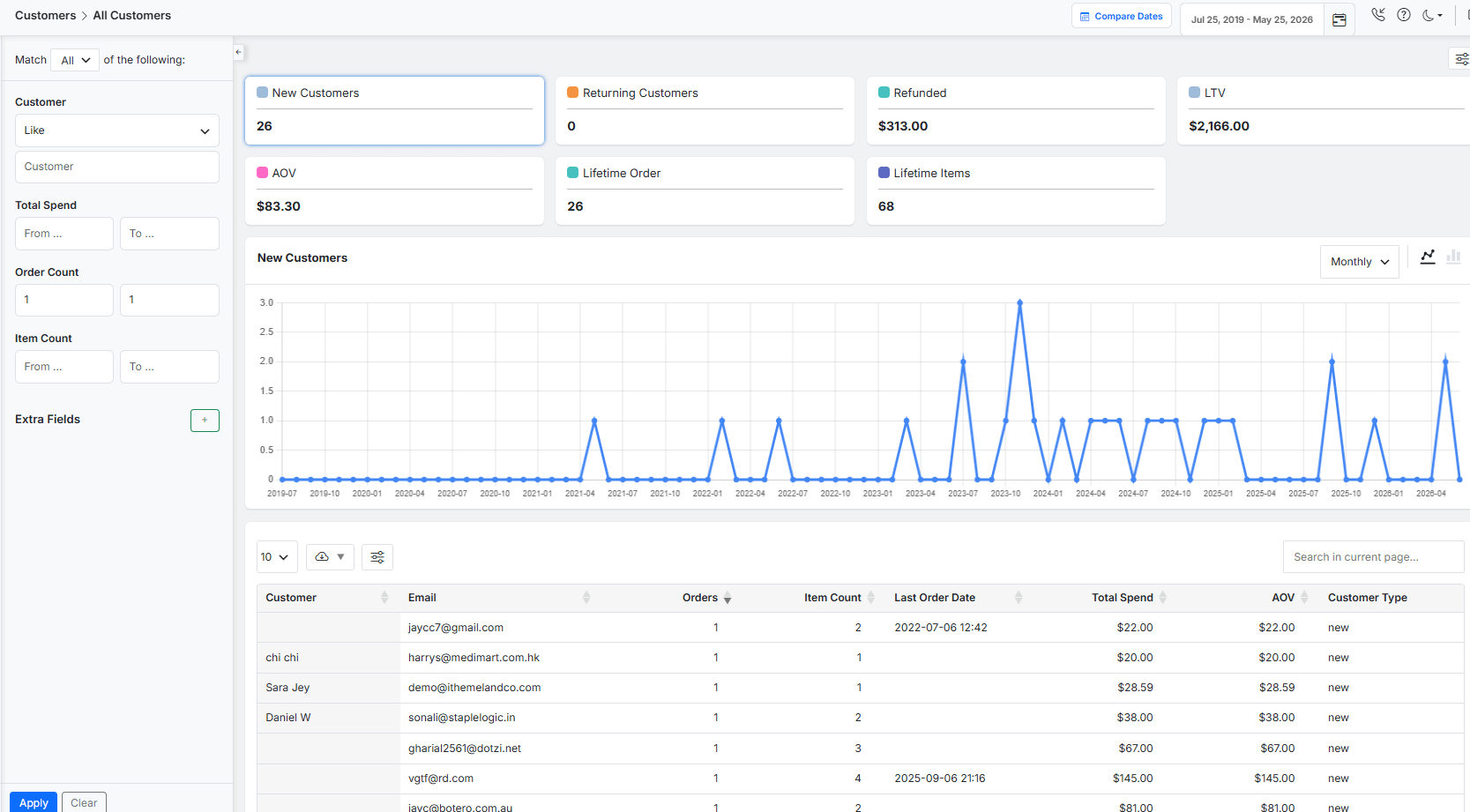The width and height of the screenshot is (1470, 812).
Task: Select the New Customers card
Action: point(394,110)
